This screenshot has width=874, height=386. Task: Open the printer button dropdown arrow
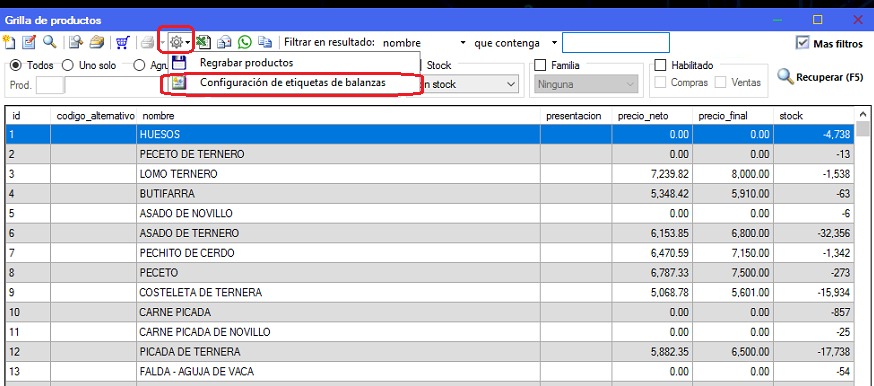pyautogui.click(x=162, y=43)
